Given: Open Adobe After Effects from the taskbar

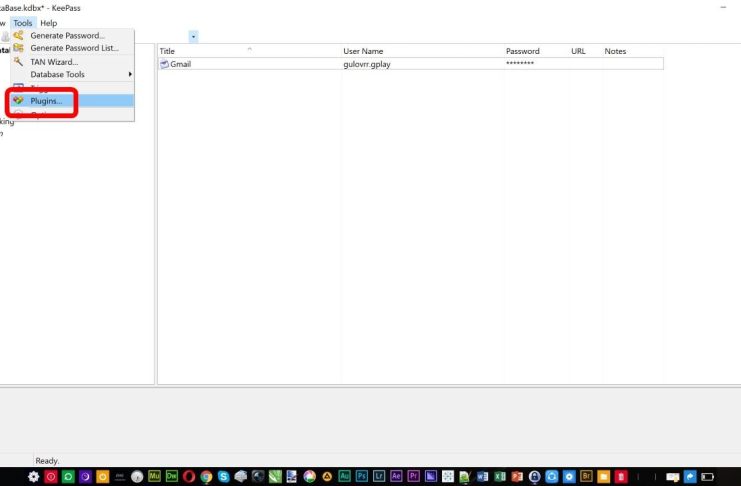Looking at the screenshot, I should click(396, 476).
